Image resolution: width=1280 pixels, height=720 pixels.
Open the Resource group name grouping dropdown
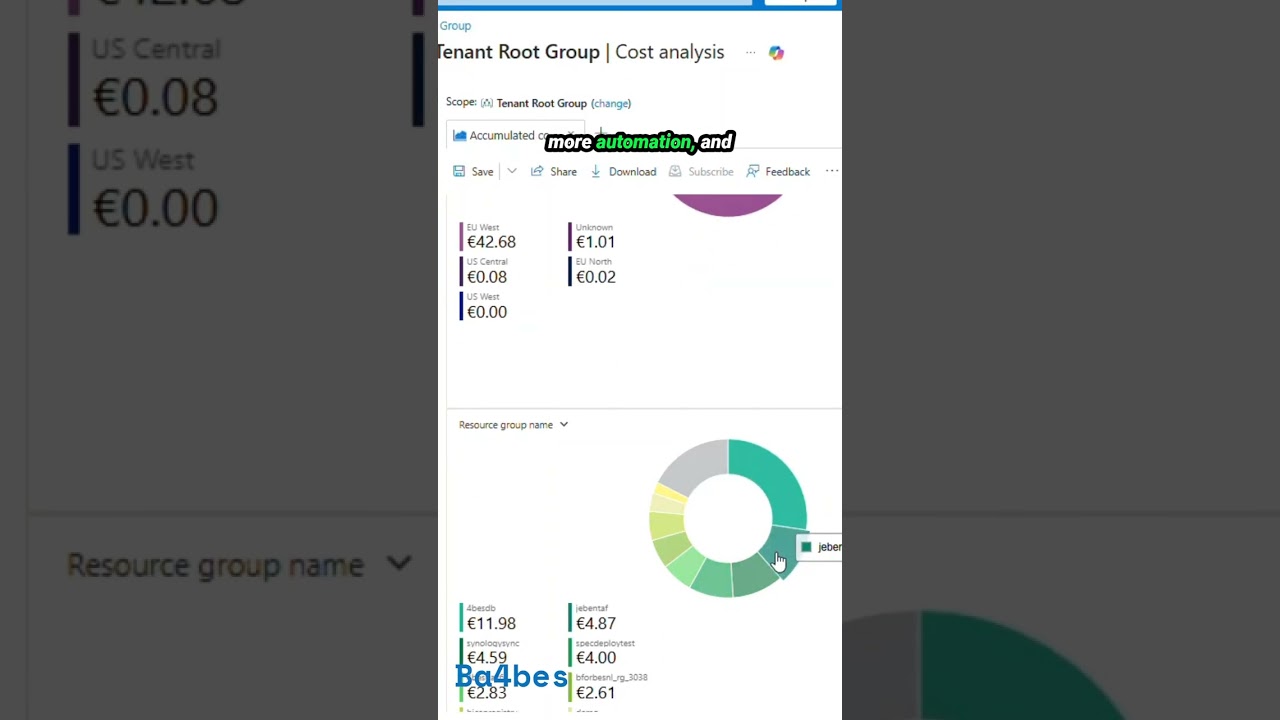click(x=513, y=425)
